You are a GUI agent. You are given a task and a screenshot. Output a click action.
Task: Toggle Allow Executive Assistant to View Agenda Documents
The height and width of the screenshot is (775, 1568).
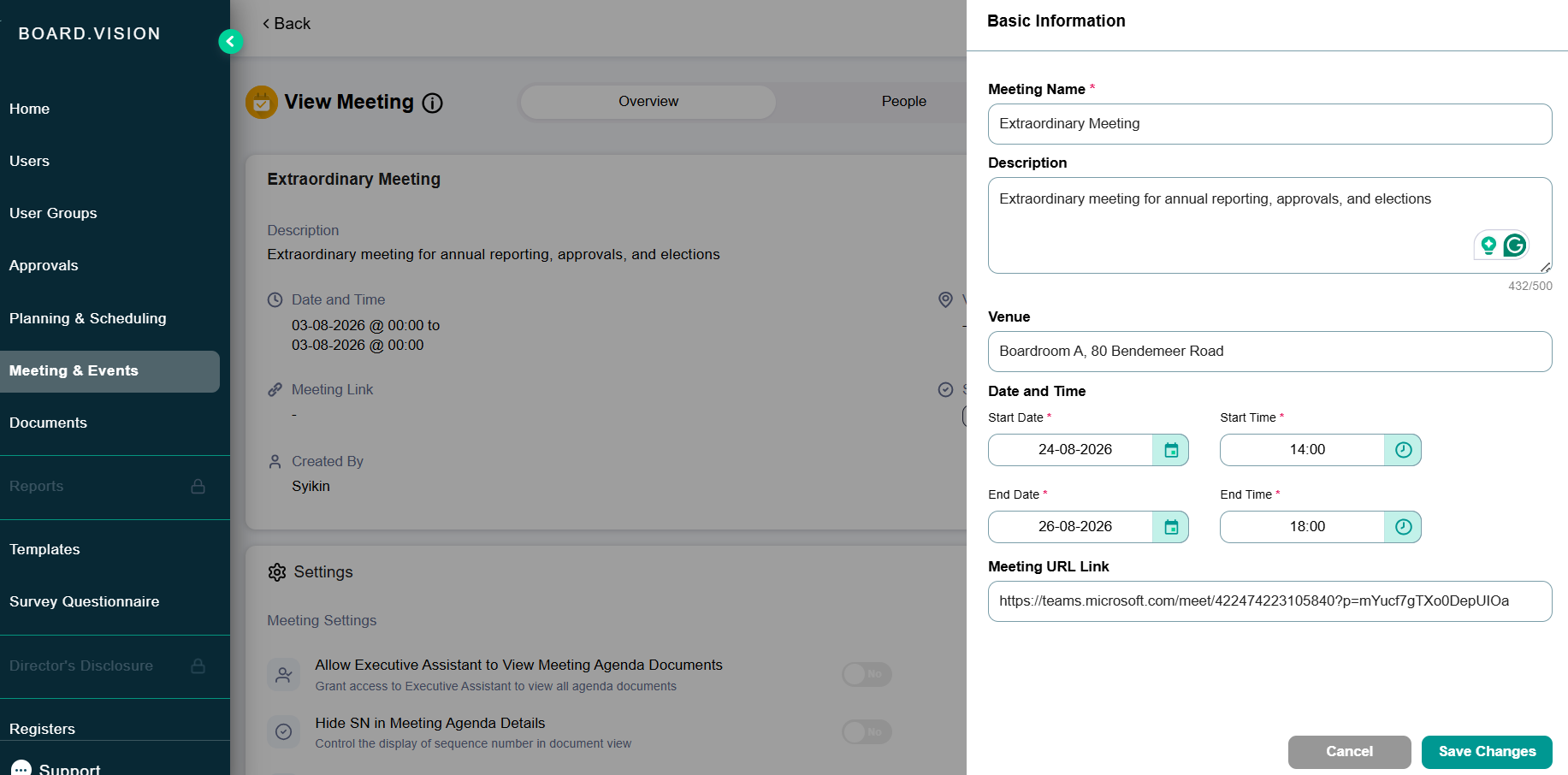click(867, 674)
